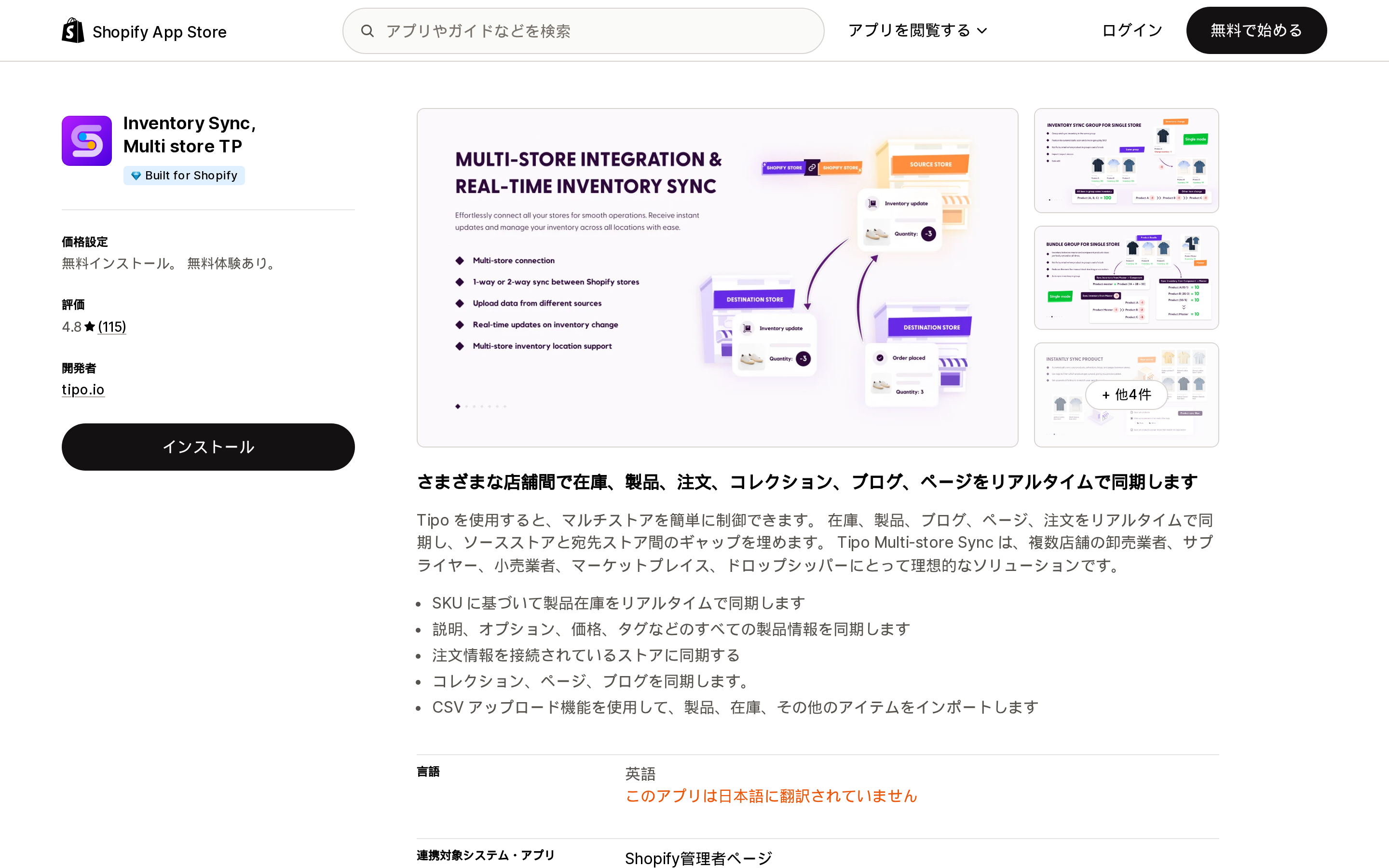Viewport: 1389px width, 868px height.
Task: Select the 注文情報を接続されている bullet line
Action: tap(586, 655)
